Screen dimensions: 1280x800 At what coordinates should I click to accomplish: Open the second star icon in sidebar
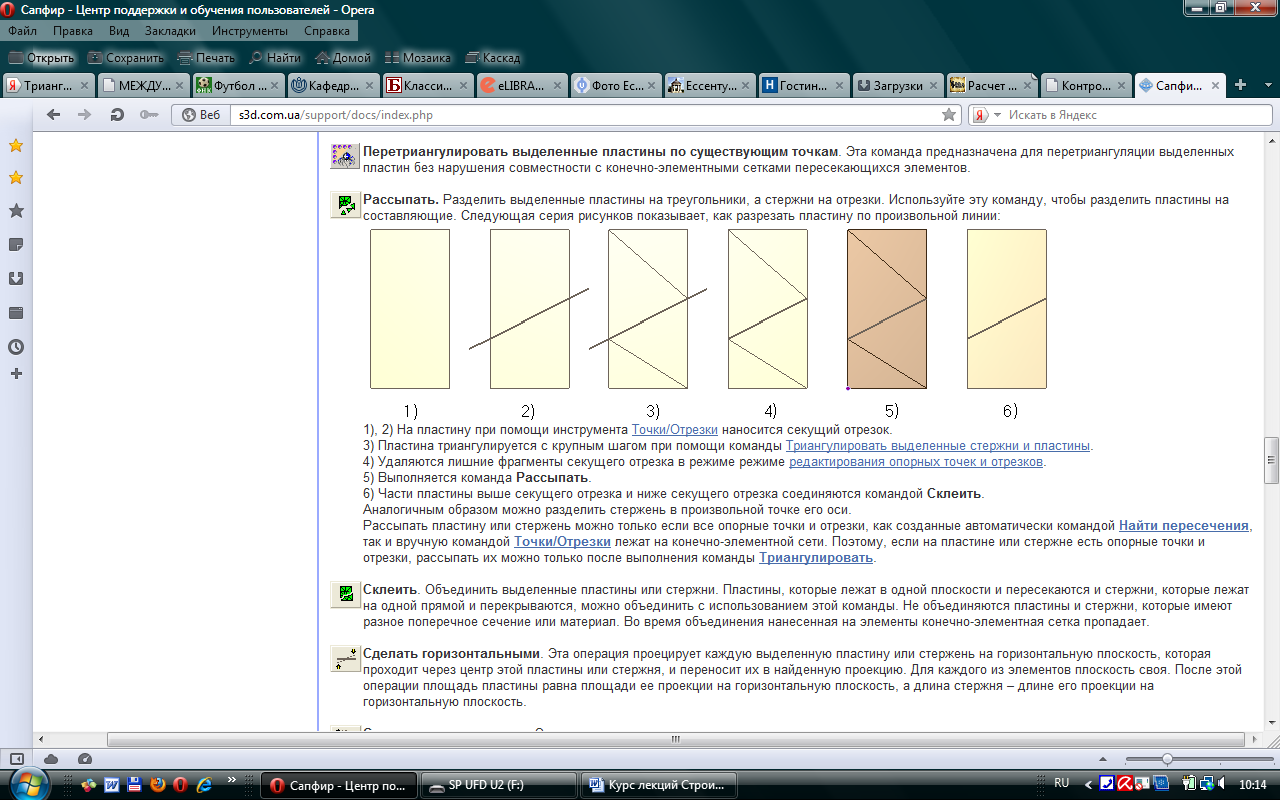16,178
